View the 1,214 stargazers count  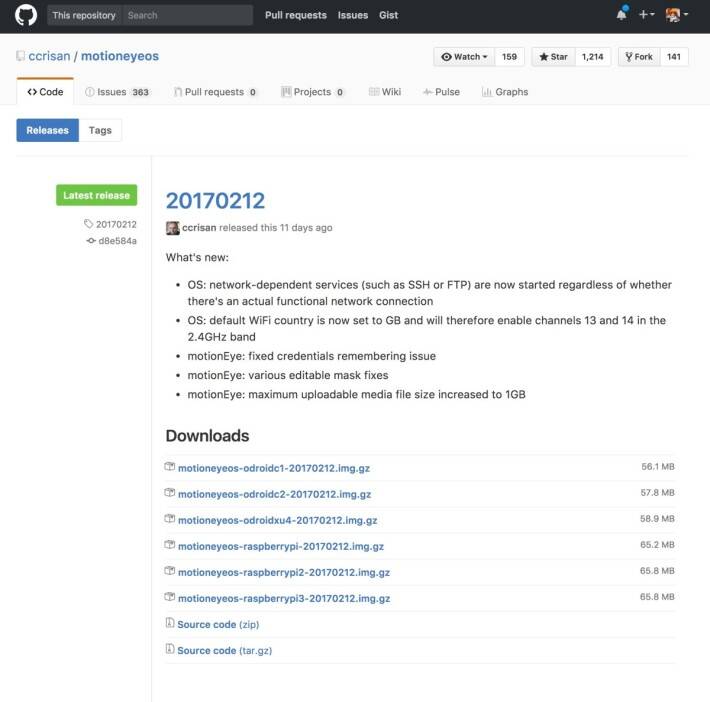point(592,57)
